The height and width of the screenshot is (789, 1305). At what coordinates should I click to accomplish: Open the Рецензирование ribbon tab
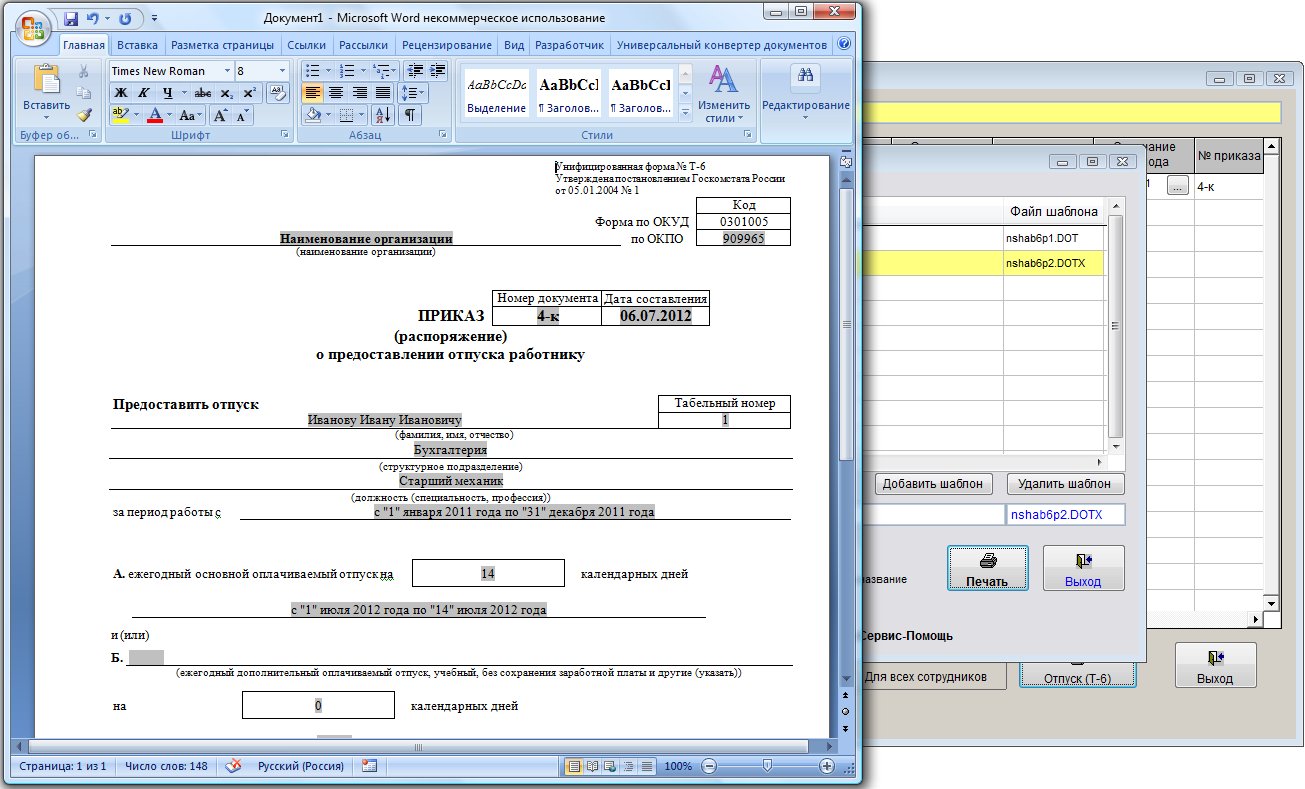click(446, 45)
